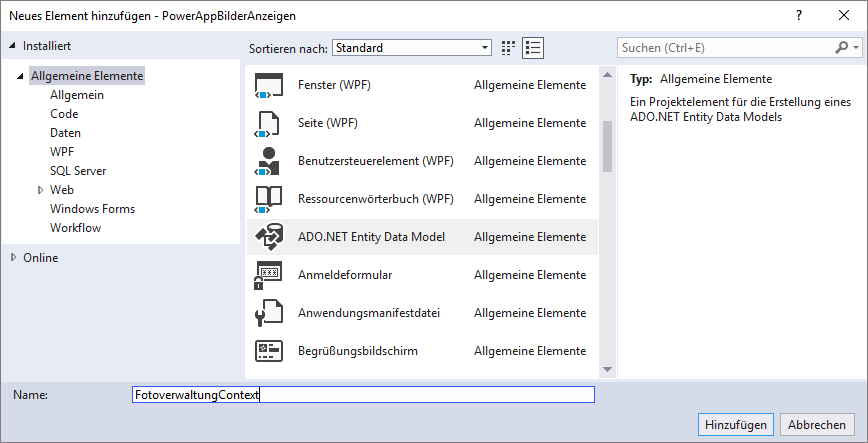Select the Windows Forms category
Screen dimensions: 868x443
92,209
